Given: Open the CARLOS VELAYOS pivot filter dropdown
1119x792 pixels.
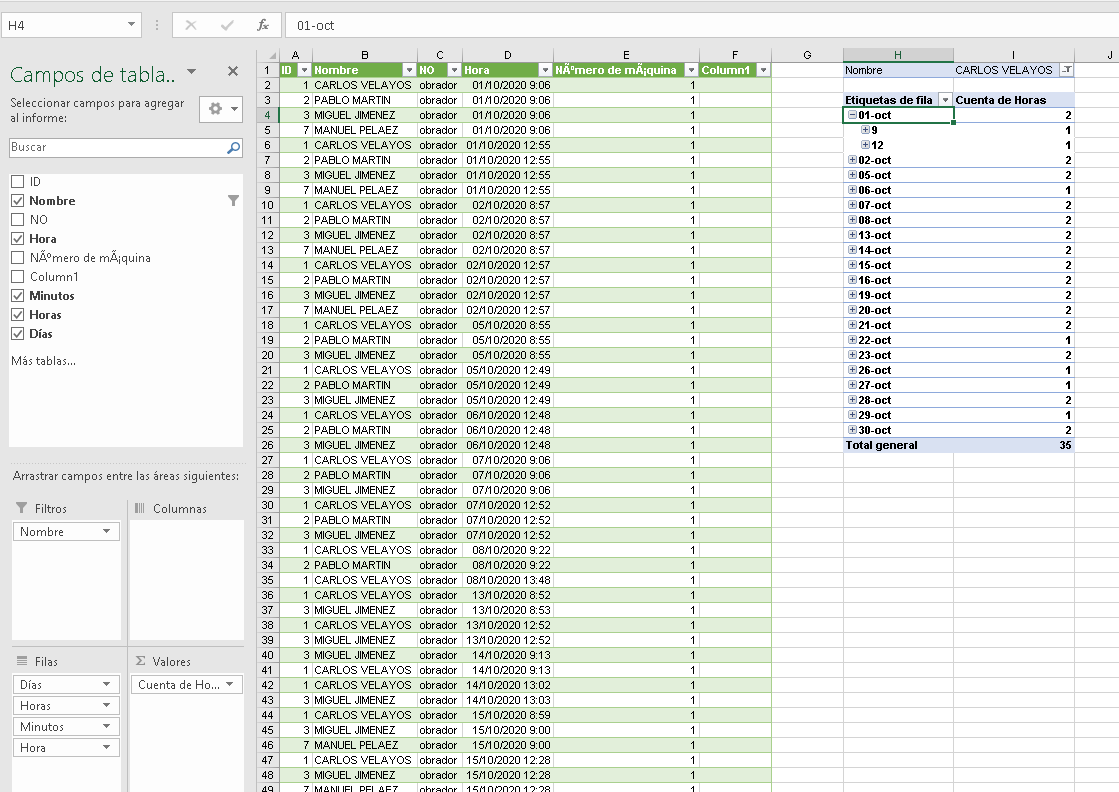Looking at the screenshot, I should (1066, 70).
